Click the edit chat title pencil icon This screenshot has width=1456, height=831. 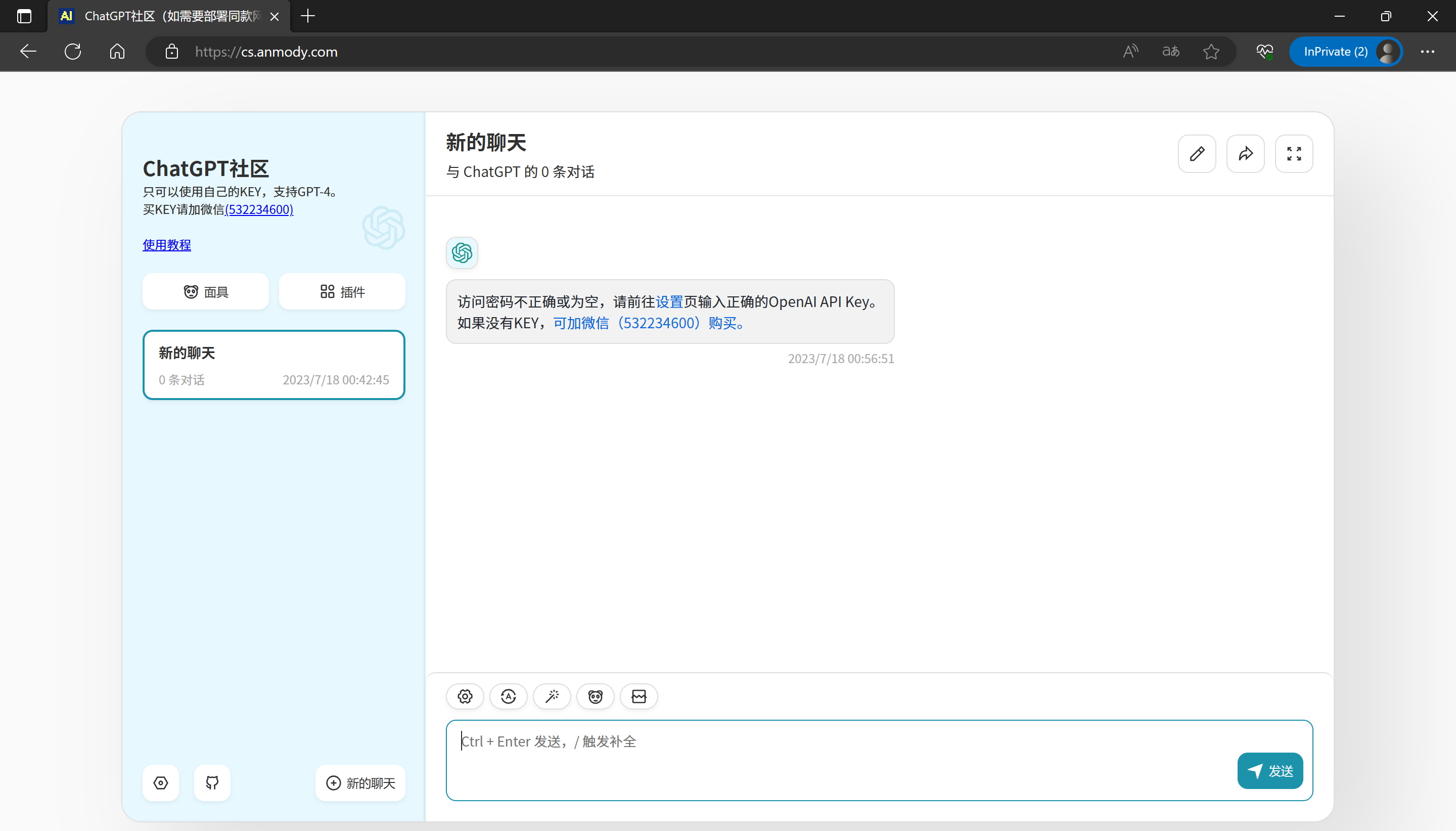[1197, 154]
